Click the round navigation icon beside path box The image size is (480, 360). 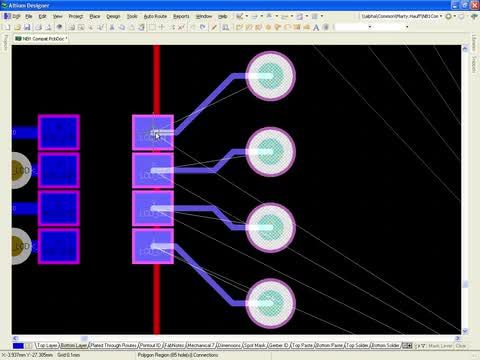449,16
